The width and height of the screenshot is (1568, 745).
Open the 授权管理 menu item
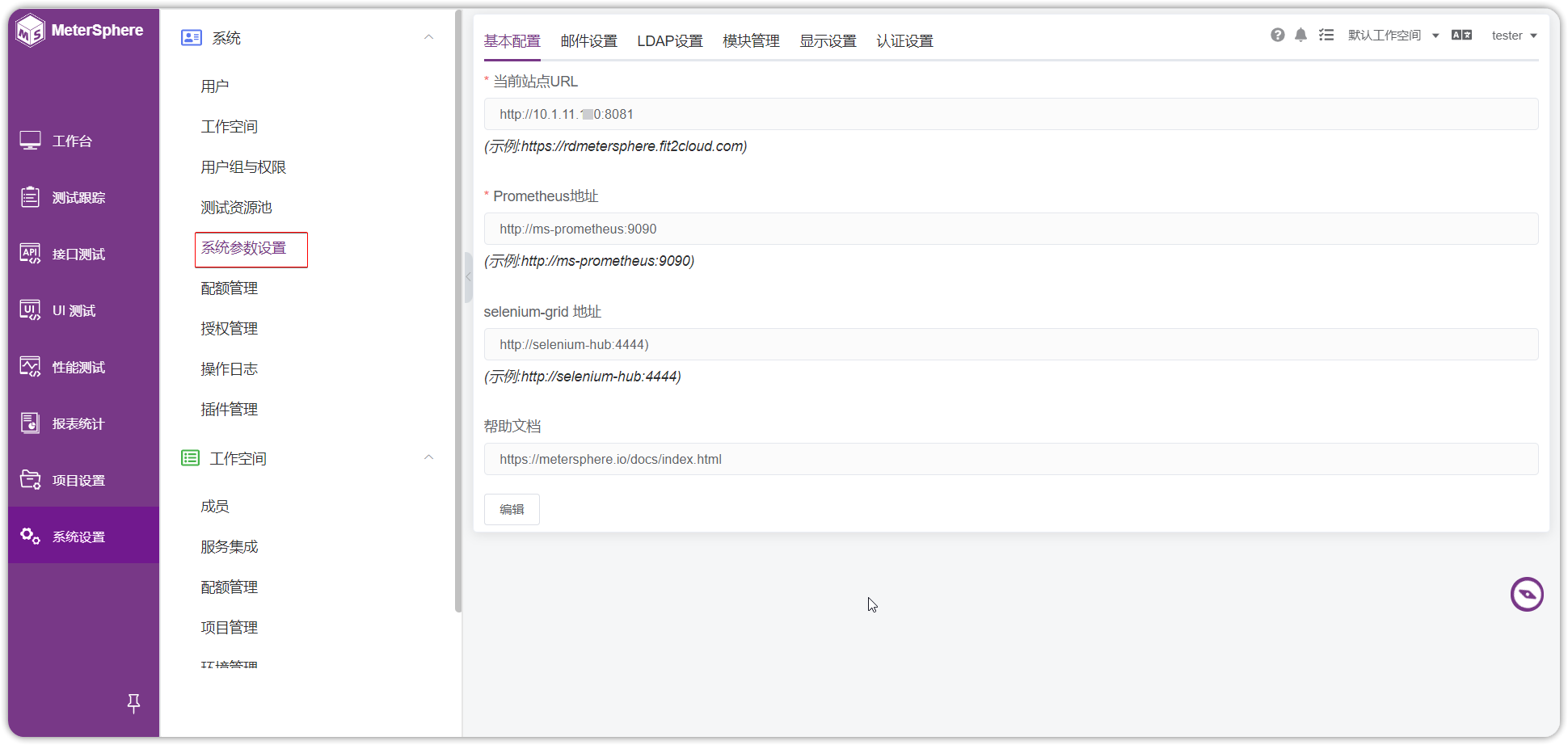tap(230, 329)
